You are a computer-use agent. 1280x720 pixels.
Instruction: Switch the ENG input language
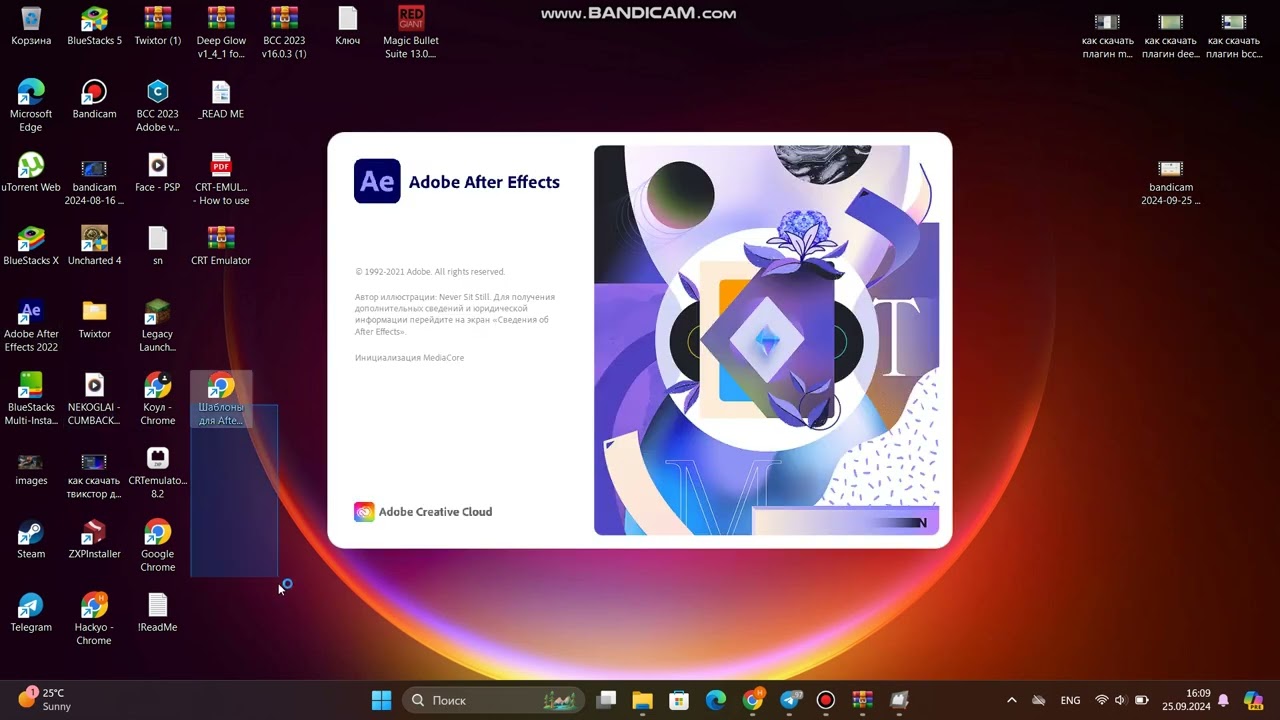(1070, 700)
